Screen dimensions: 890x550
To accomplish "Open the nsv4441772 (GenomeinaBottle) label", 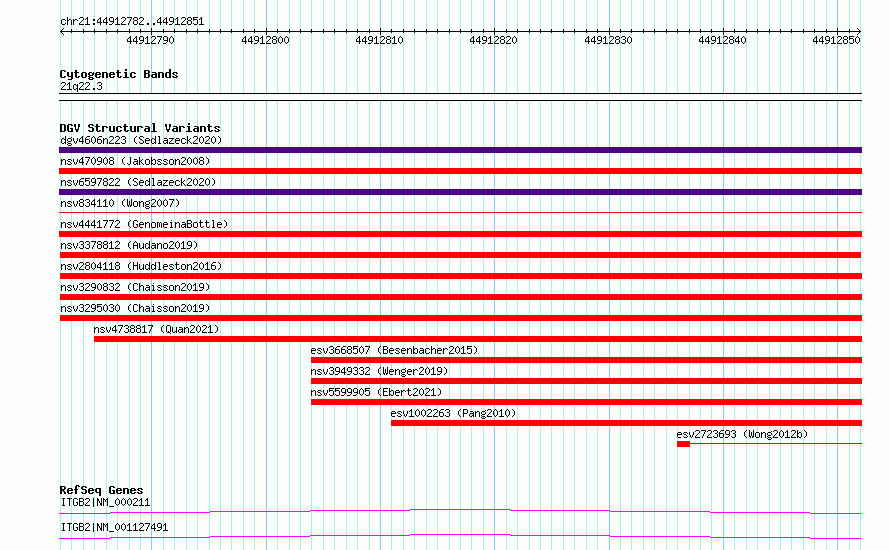I will click(144, 224).
